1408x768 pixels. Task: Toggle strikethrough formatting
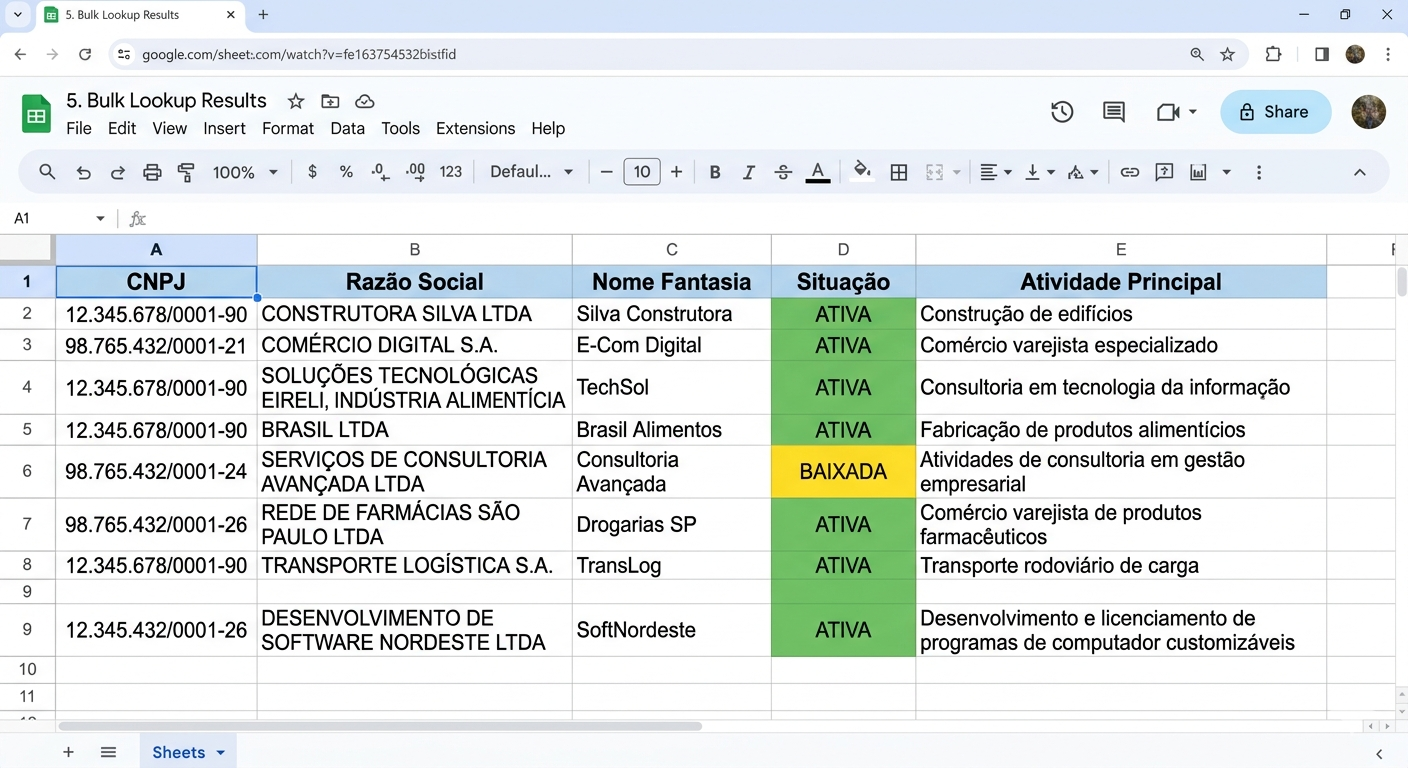[783, 171]
